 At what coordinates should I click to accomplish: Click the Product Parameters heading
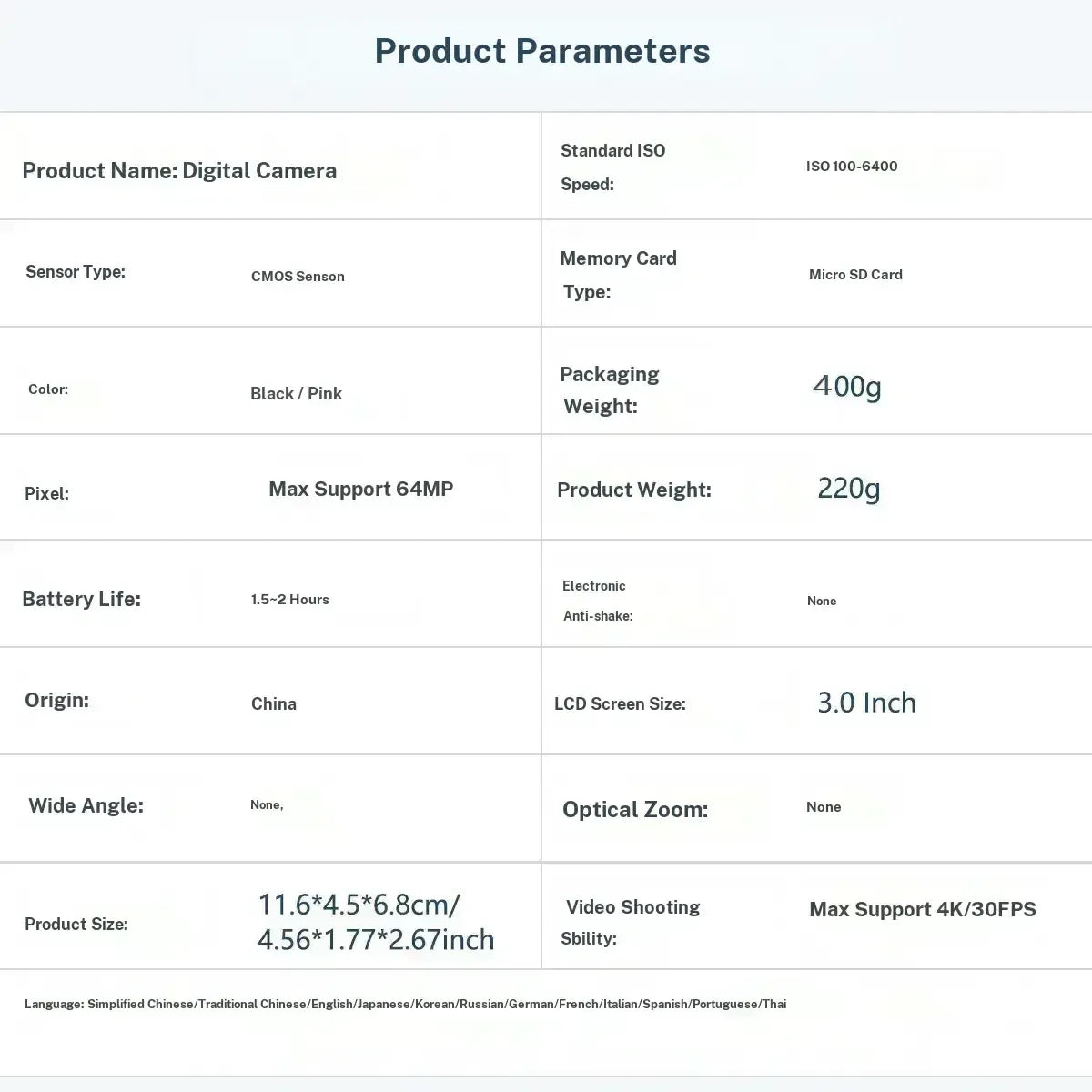[x=542, y=51]
